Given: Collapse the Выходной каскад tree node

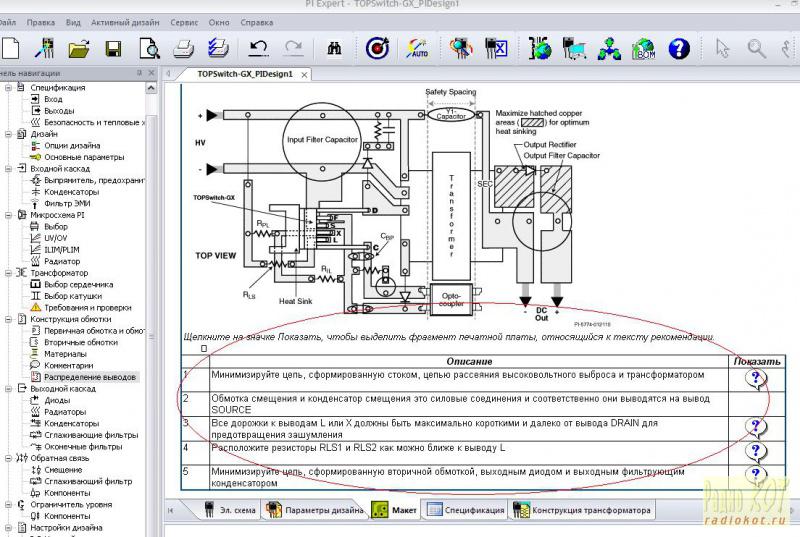Looking at the screenshot, I should pyautogui.click(x=9, y=388).
